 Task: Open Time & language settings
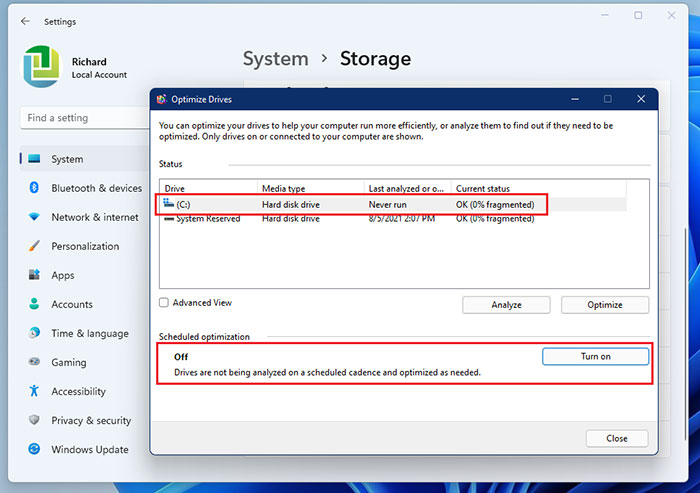click(89, 333)
